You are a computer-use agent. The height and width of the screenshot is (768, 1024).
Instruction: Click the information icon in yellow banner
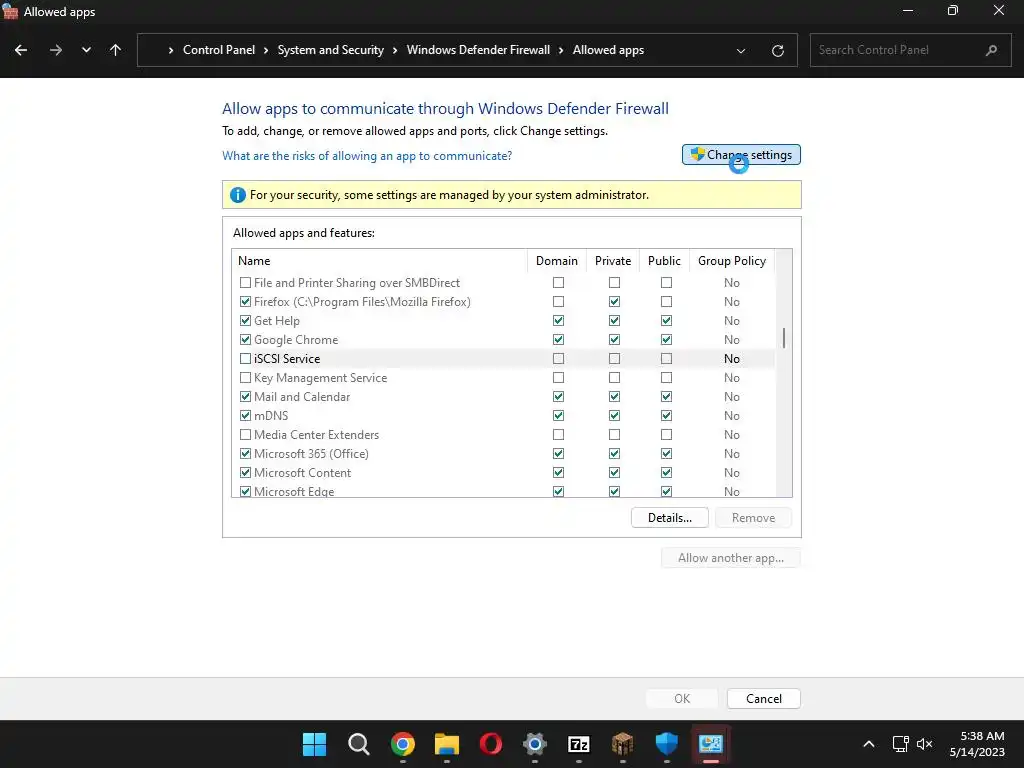click(x=238, y=195)
